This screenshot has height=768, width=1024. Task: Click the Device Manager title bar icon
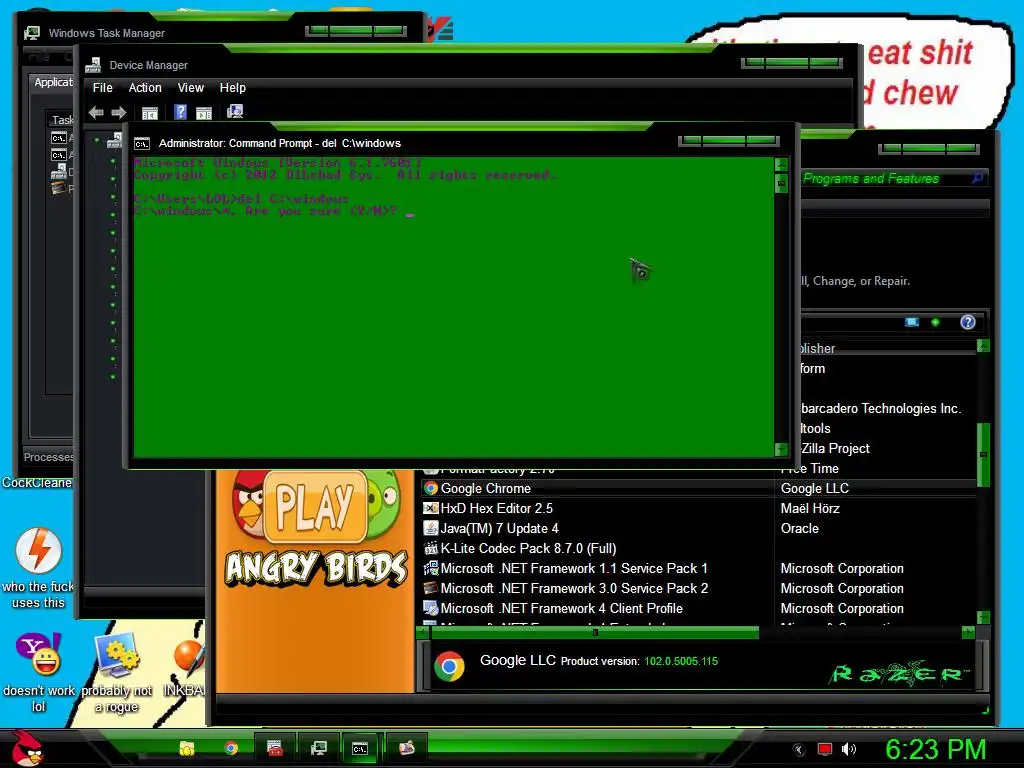pyautogui.click(x=93, y=65)
